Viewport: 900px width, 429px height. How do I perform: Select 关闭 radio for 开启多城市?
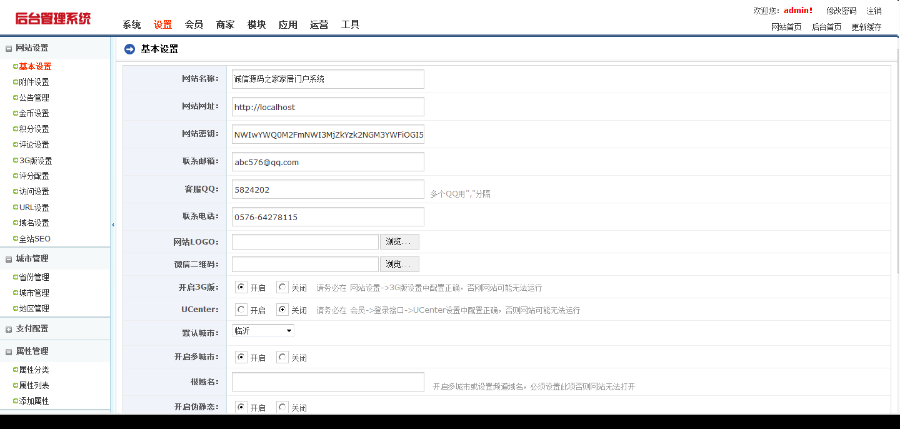pos(282,357)
